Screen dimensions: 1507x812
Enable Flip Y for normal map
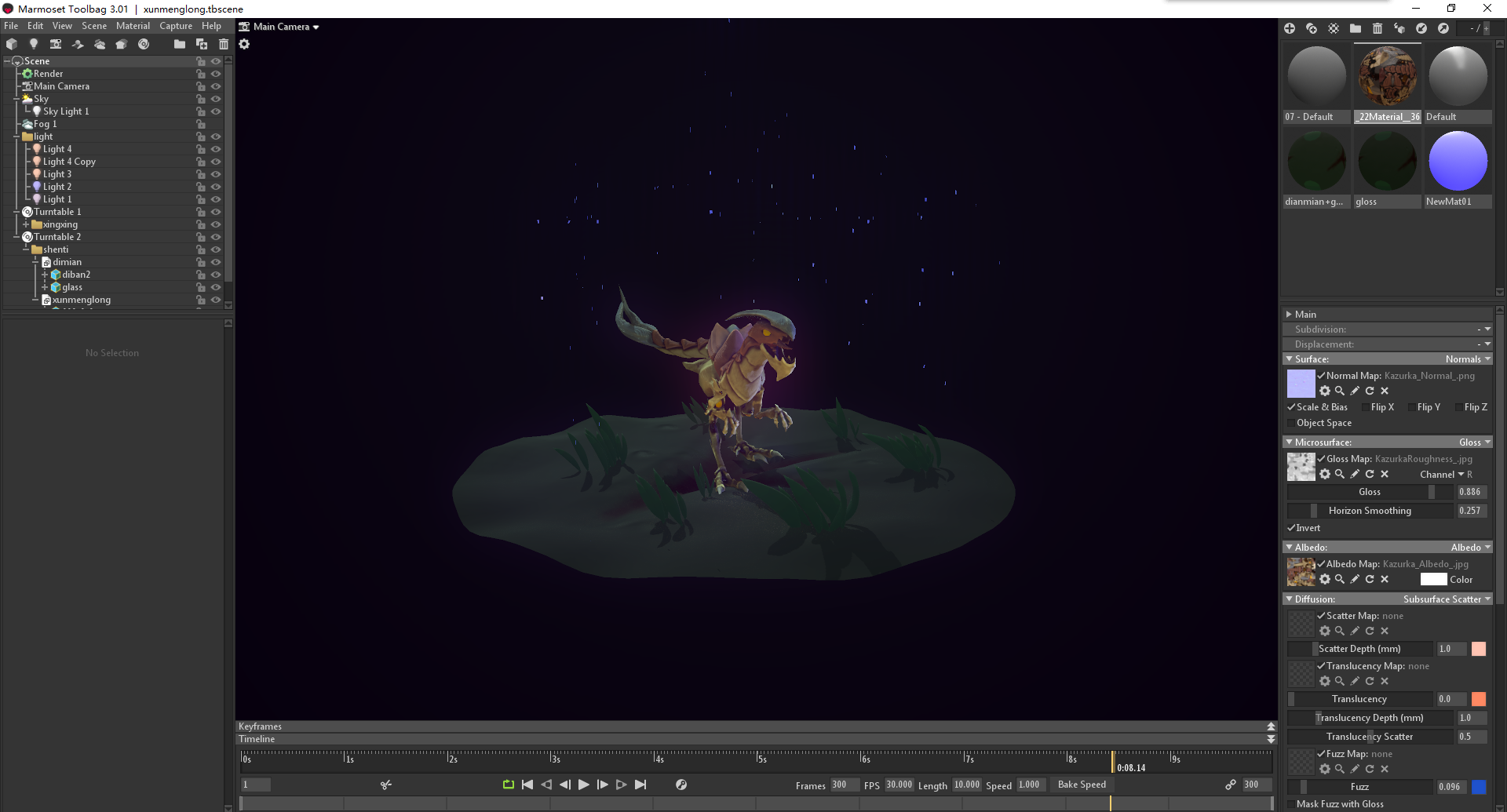coord(1412,407)
